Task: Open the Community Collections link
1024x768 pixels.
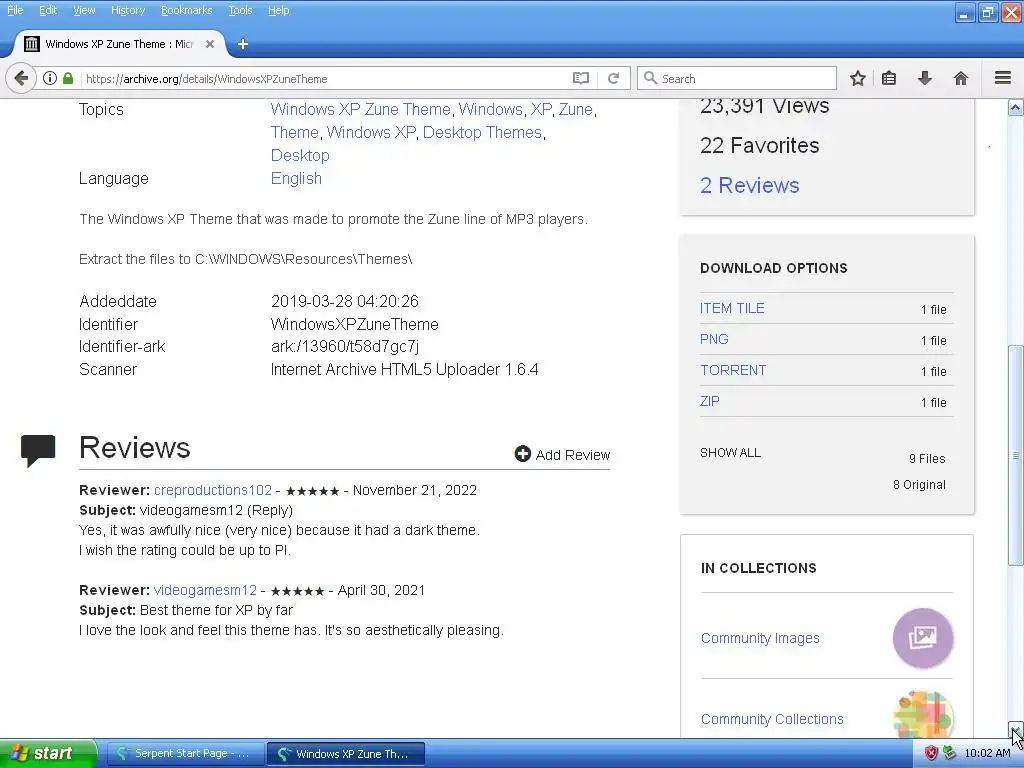Action: (772, 719)
